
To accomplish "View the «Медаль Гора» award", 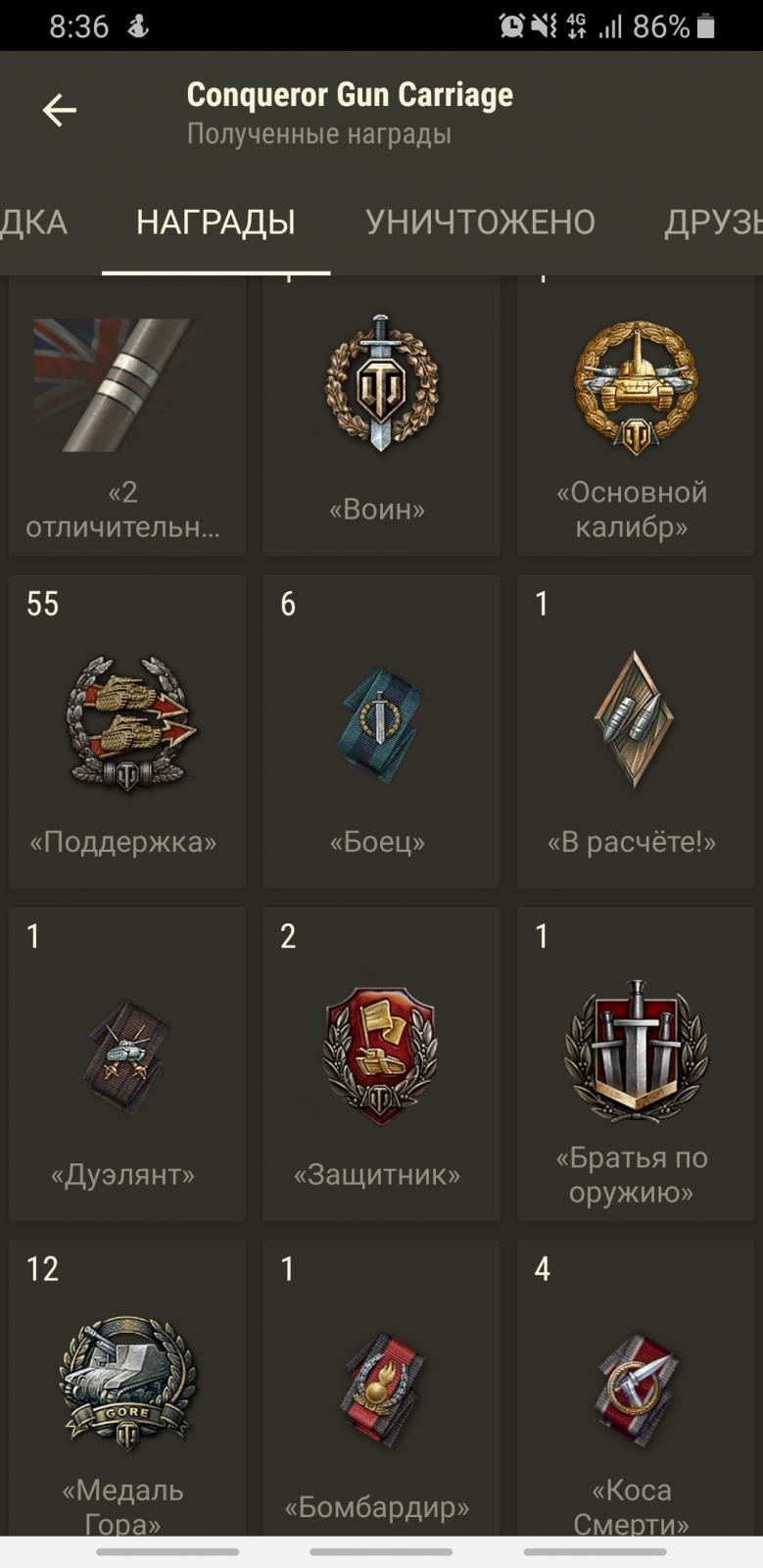I will click(127, 1384).
